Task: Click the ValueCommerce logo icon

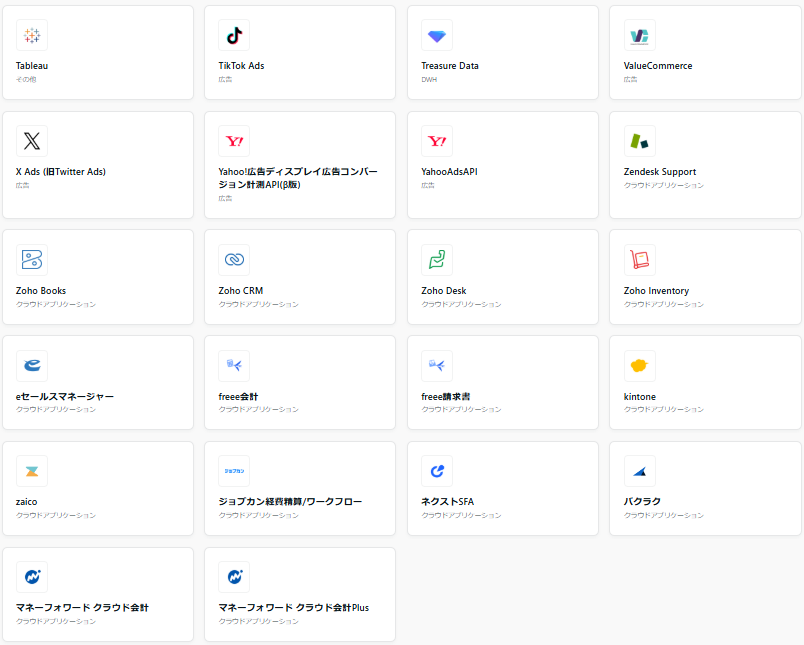Action: [x=639, y=35]
